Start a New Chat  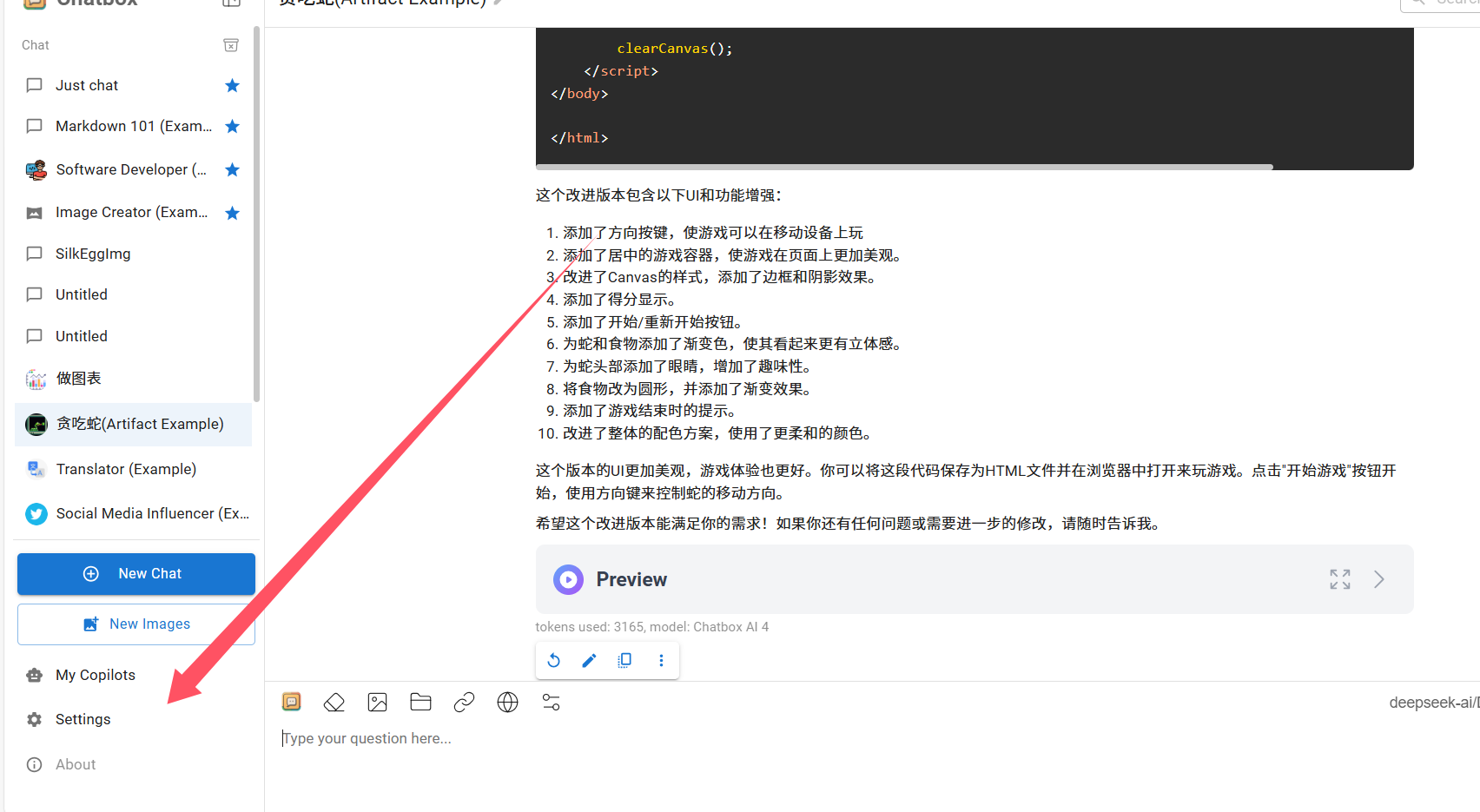click(136, 574)
